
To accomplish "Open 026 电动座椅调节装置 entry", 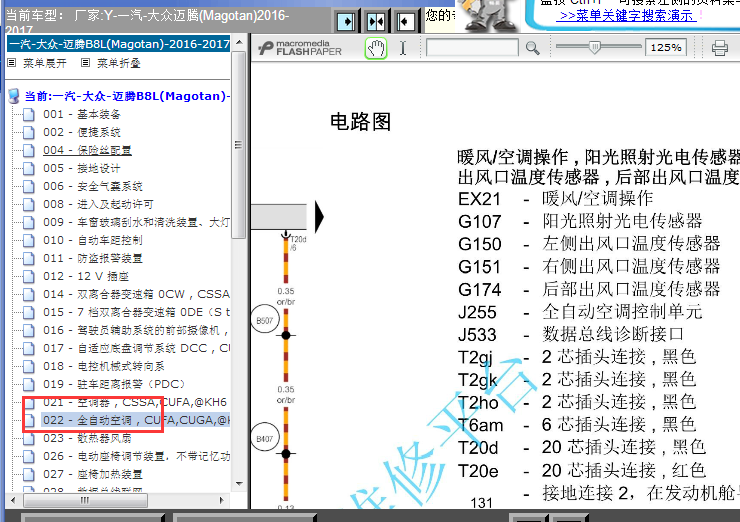I will 136,456.
